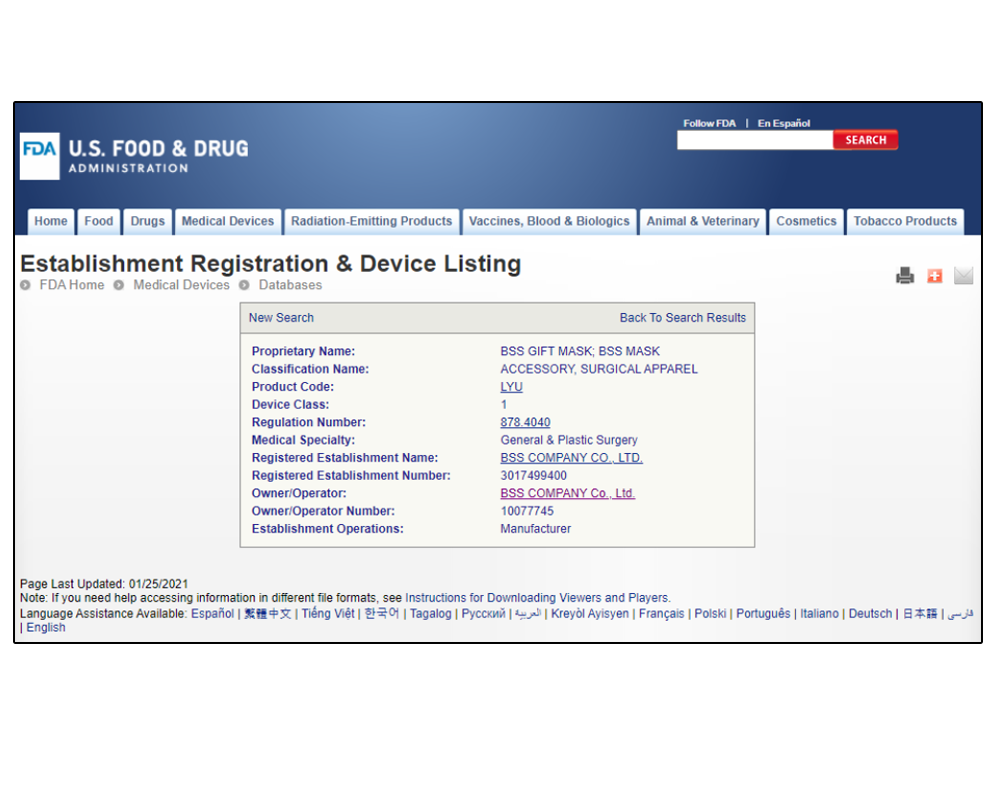
Task: Open the Food tab
Action: 99,221
